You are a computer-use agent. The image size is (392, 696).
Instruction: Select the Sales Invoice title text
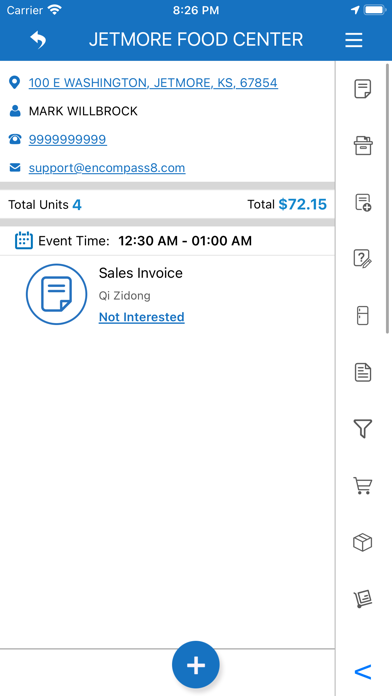pyautogui.click(x=141, y=273)
